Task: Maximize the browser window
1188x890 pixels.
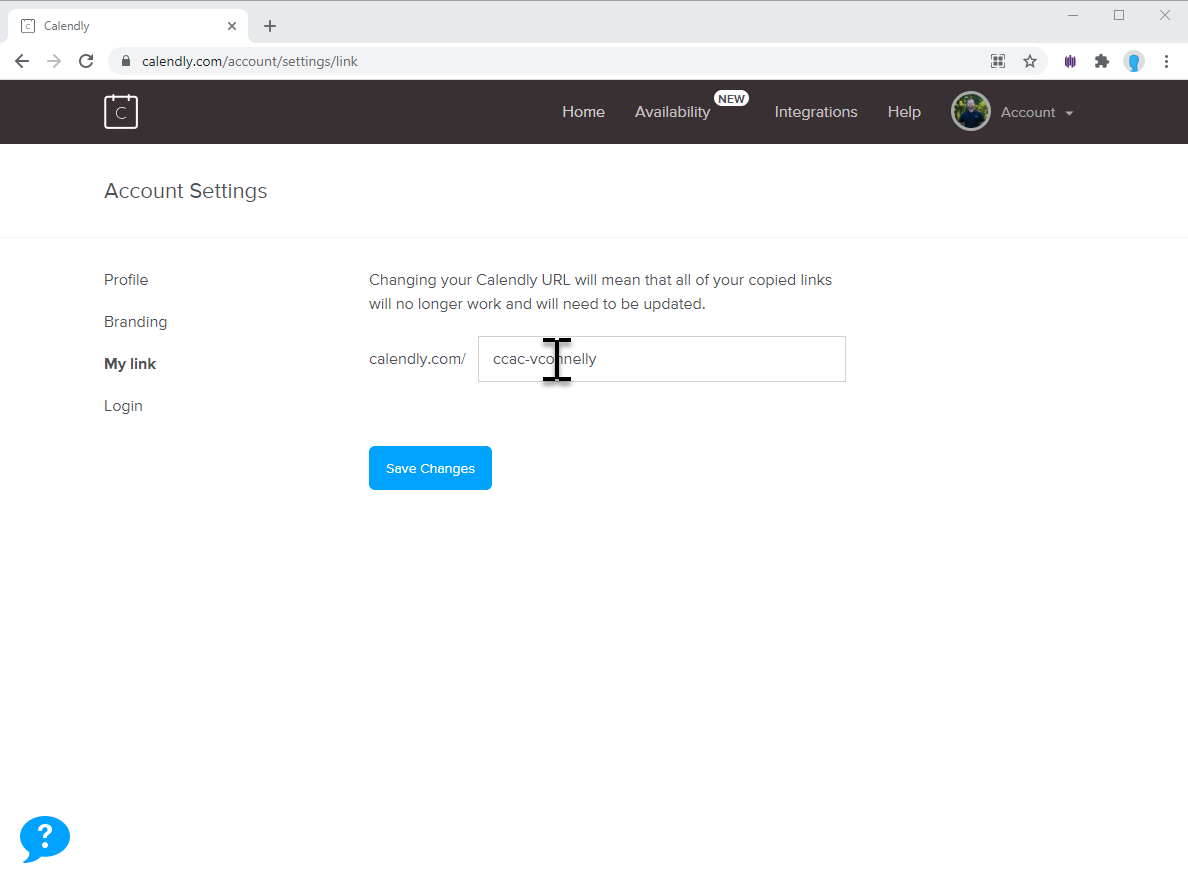Action: (1119, 15)
